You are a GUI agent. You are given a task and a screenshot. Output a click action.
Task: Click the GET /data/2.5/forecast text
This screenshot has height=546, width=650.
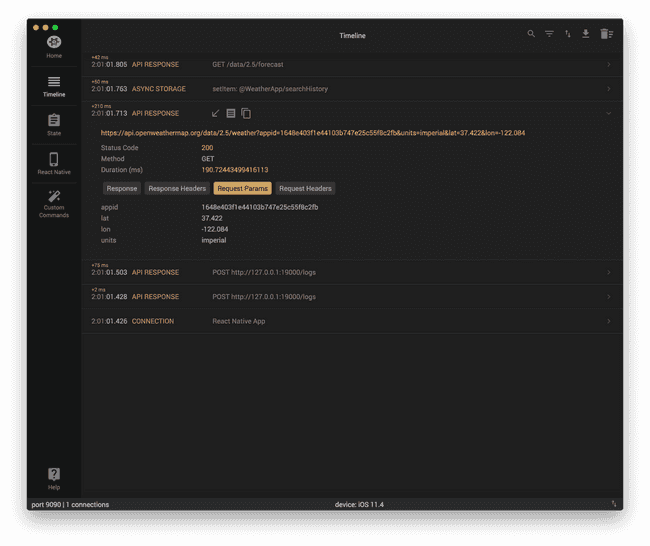pos(248,64)
